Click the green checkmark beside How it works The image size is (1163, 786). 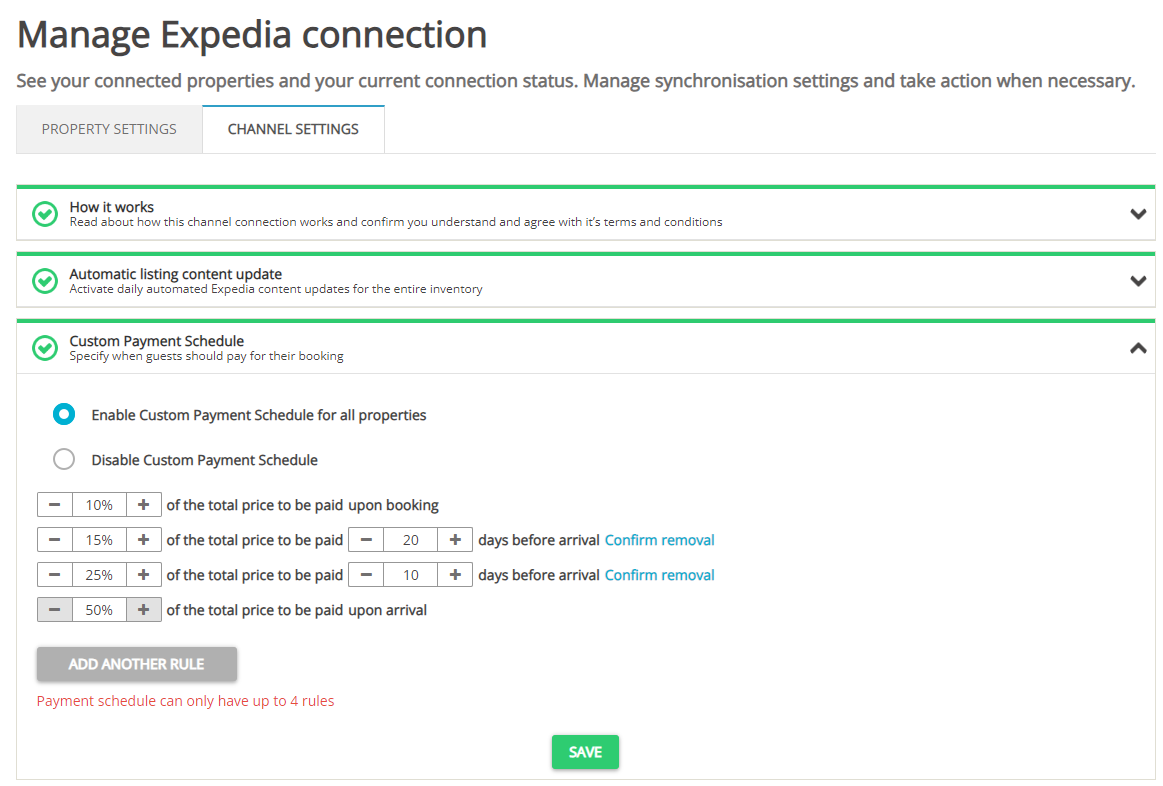pos(45,214)
